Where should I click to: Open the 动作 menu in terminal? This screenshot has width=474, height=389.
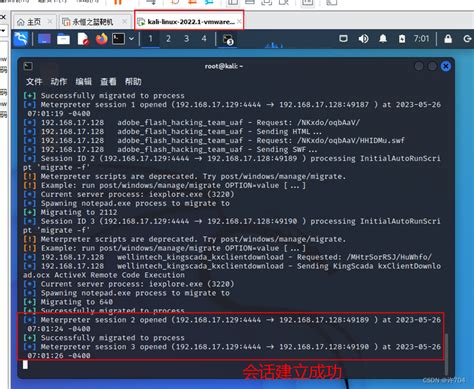[x=59, y=81]
